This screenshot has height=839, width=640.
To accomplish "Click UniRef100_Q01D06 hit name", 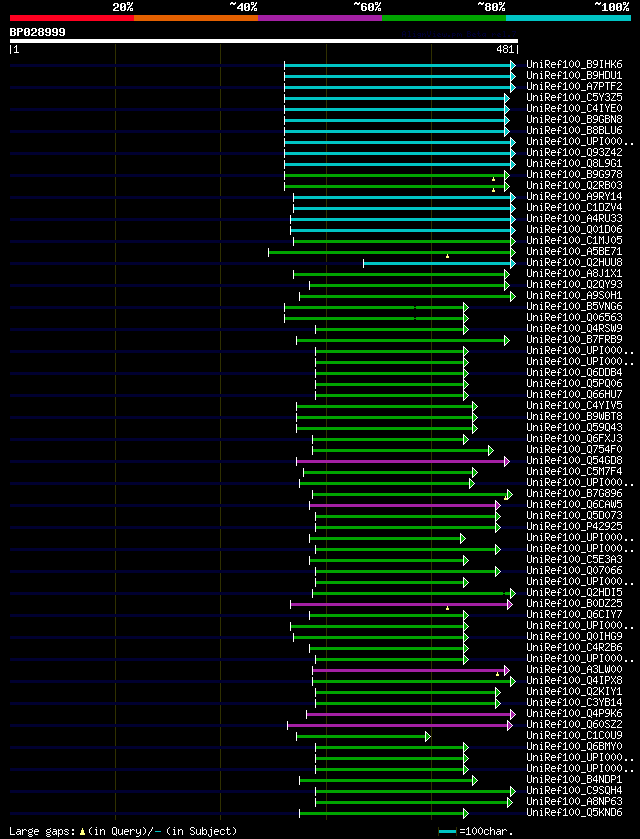I will pos(574,230).
